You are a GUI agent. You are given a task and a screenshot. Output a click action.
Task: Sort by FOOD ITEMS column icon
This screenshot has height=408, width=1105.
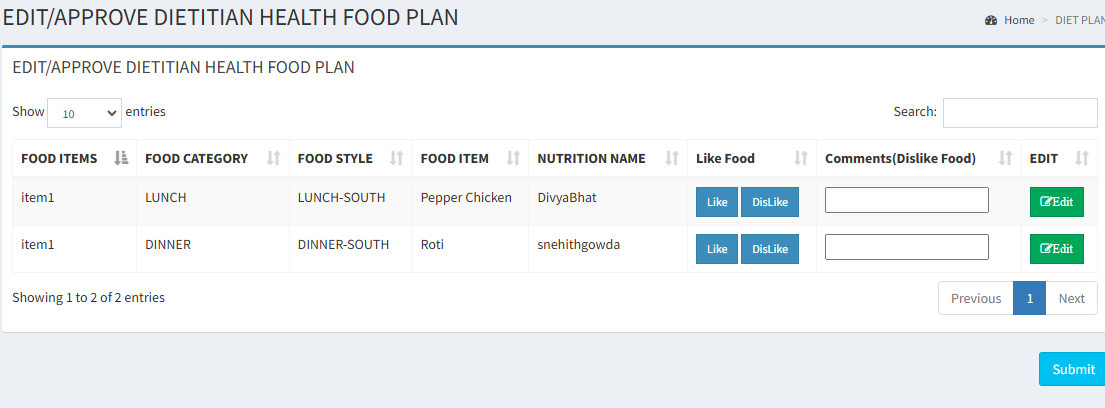click(121, 159)
